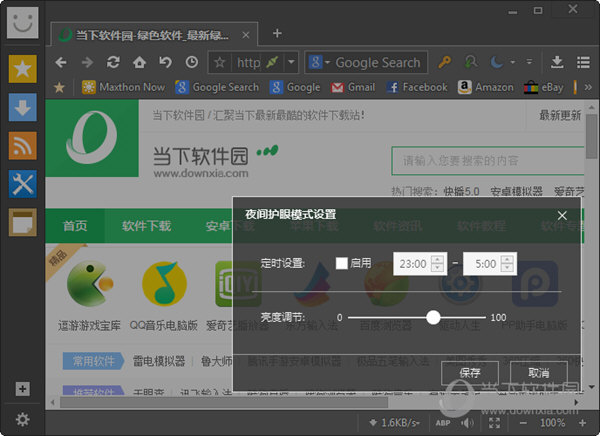Open the main menu hamburger icon
Image resolution: width=600 pixels, height=436 pixels.
coord(583,62)
